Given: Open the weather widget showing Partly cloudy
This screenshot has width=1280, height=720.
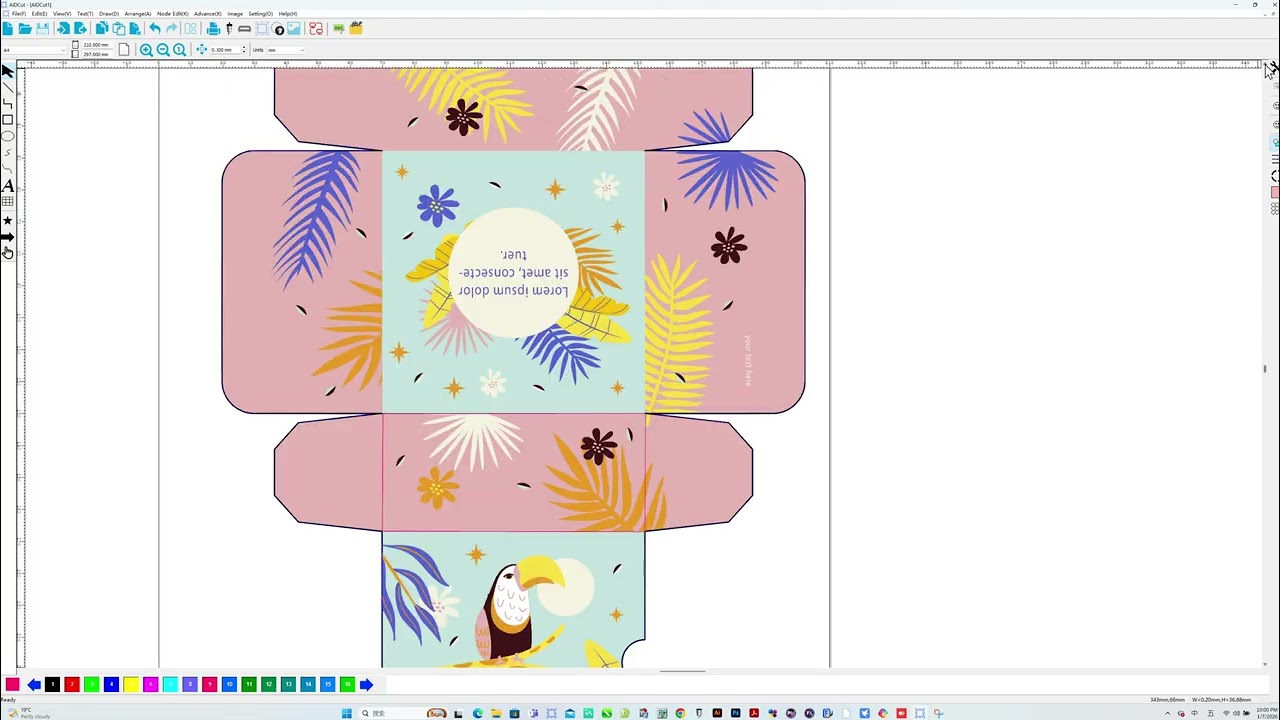Looking at the screenshot, I should pyautogui.click(x=30, y=713).
